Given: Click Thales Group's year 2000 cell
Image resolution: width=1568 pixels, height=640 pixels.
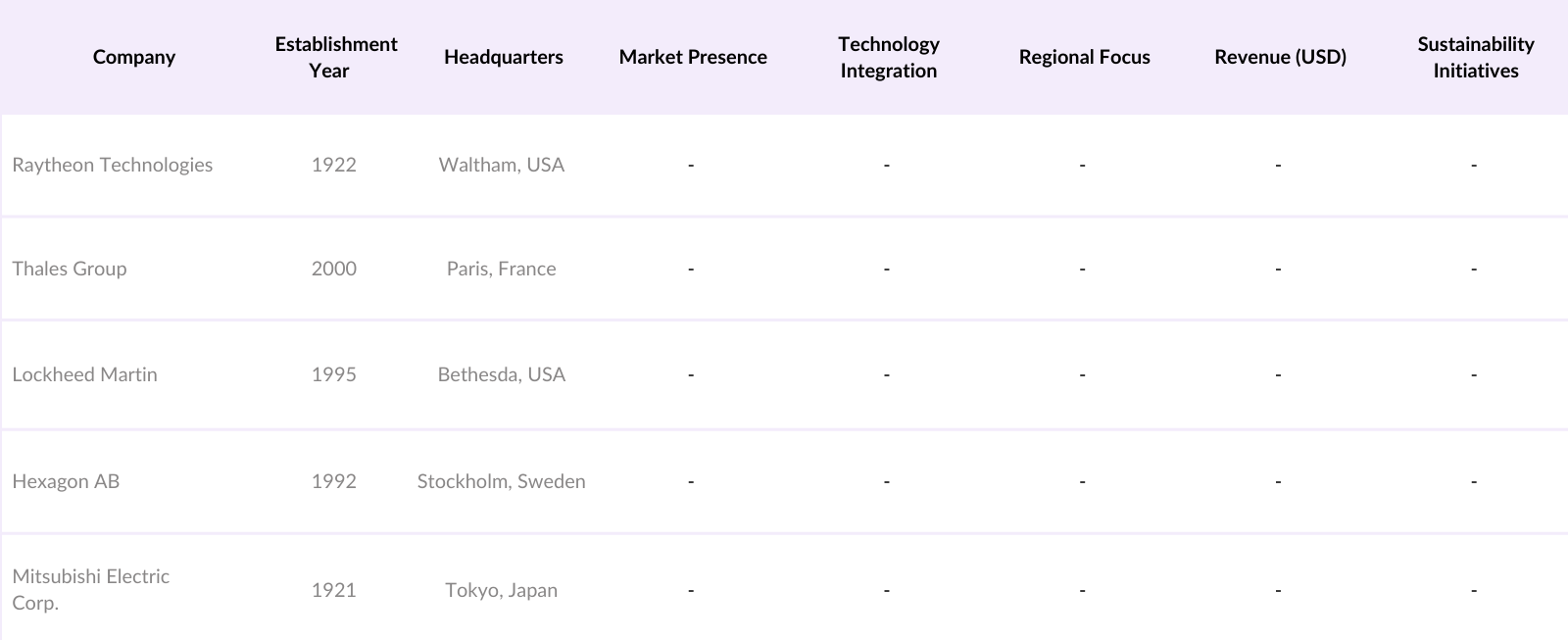Looking at the screenshot, I should pos(334,269).
